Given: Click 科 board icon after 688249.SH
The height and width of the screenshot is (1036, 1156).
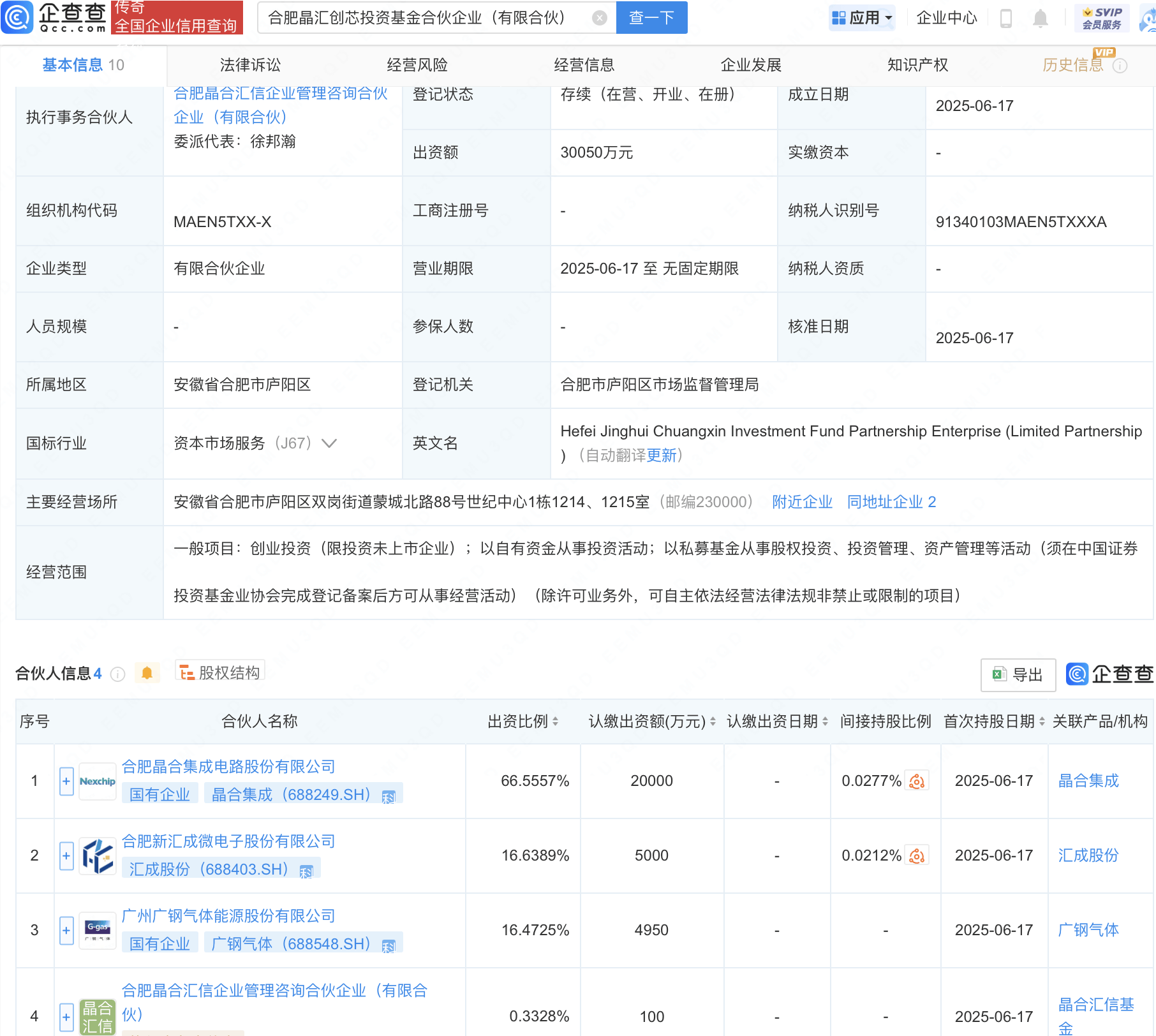Looking at the screenshot, I should 389,797.
